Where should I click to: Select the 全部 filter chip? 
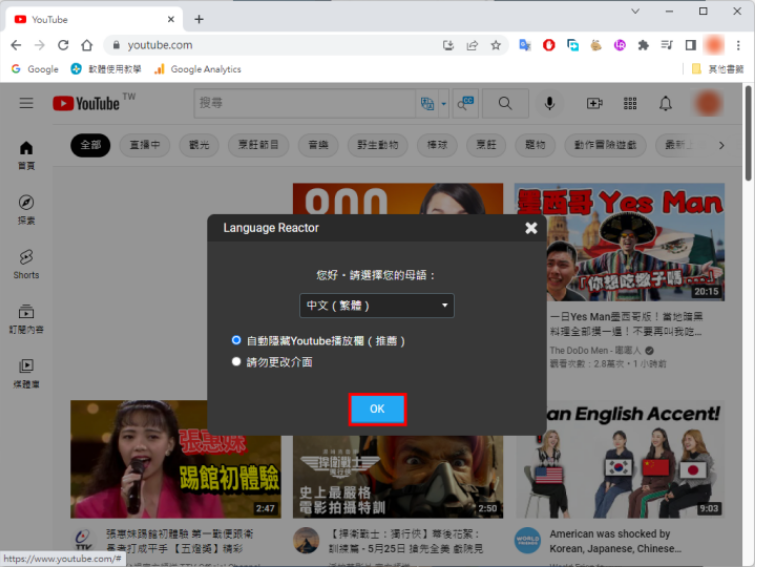[90, 145]
